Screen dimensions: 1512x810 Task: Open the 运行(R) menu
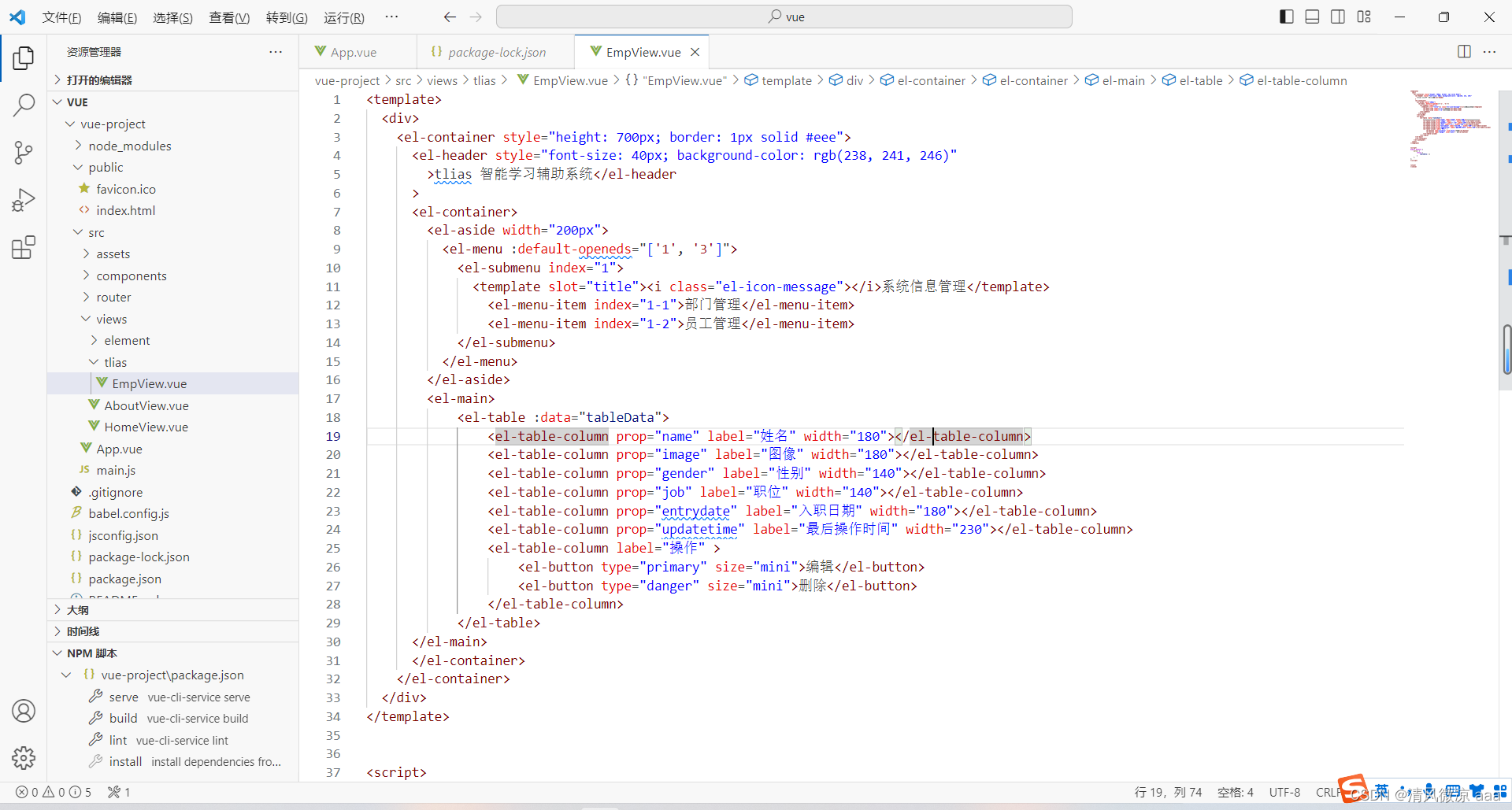point(344,17)
